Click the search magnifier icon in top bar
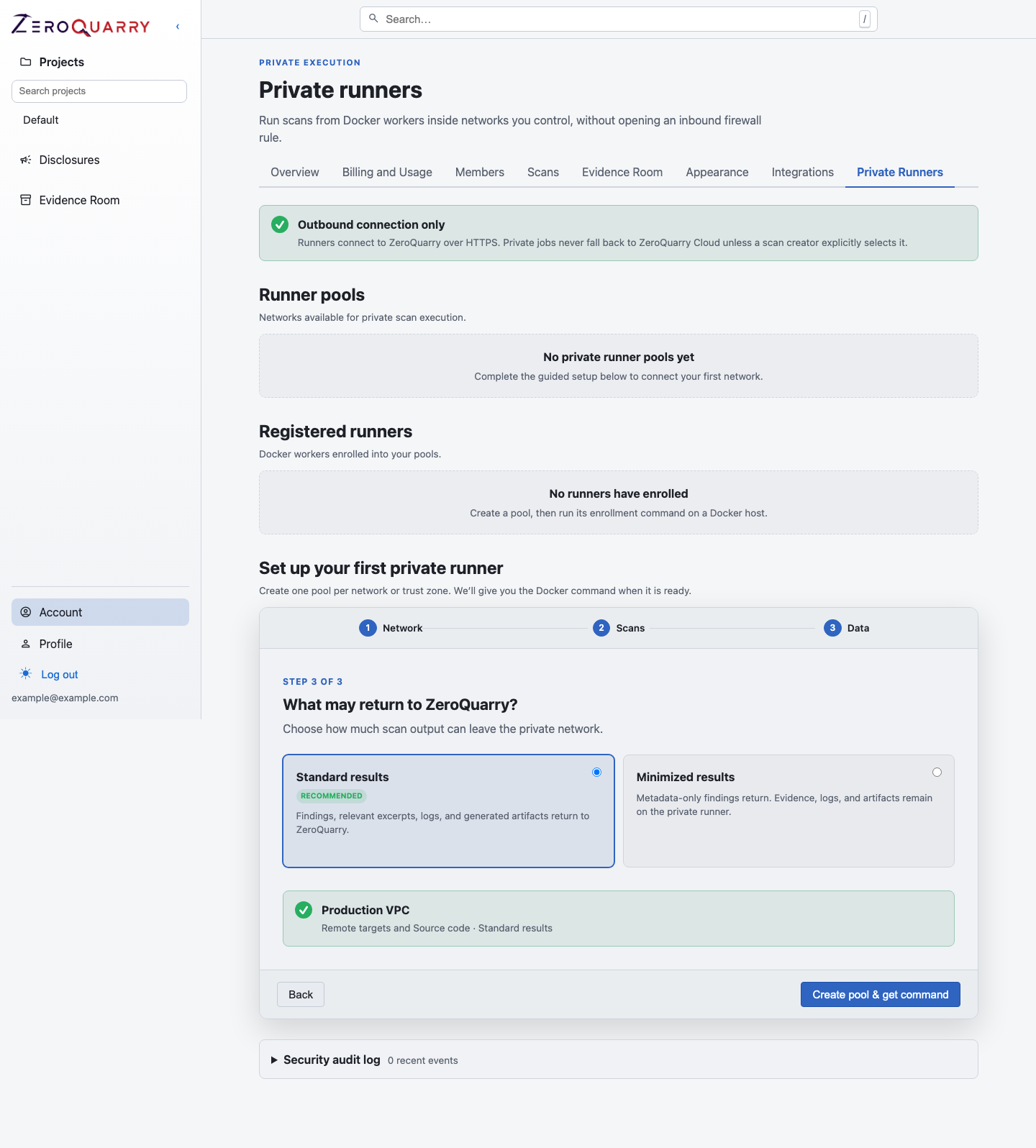The width and height of the screenshot is (1036, 1148). coord(373,19)
